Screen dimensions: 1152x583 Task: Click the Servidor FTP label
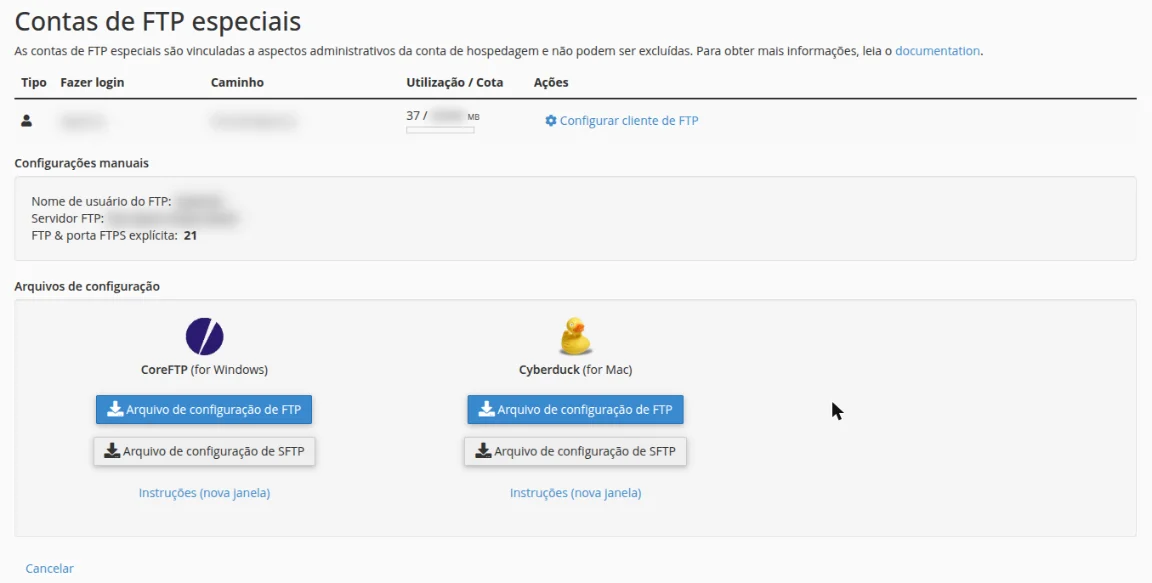[x=68, y=218]
